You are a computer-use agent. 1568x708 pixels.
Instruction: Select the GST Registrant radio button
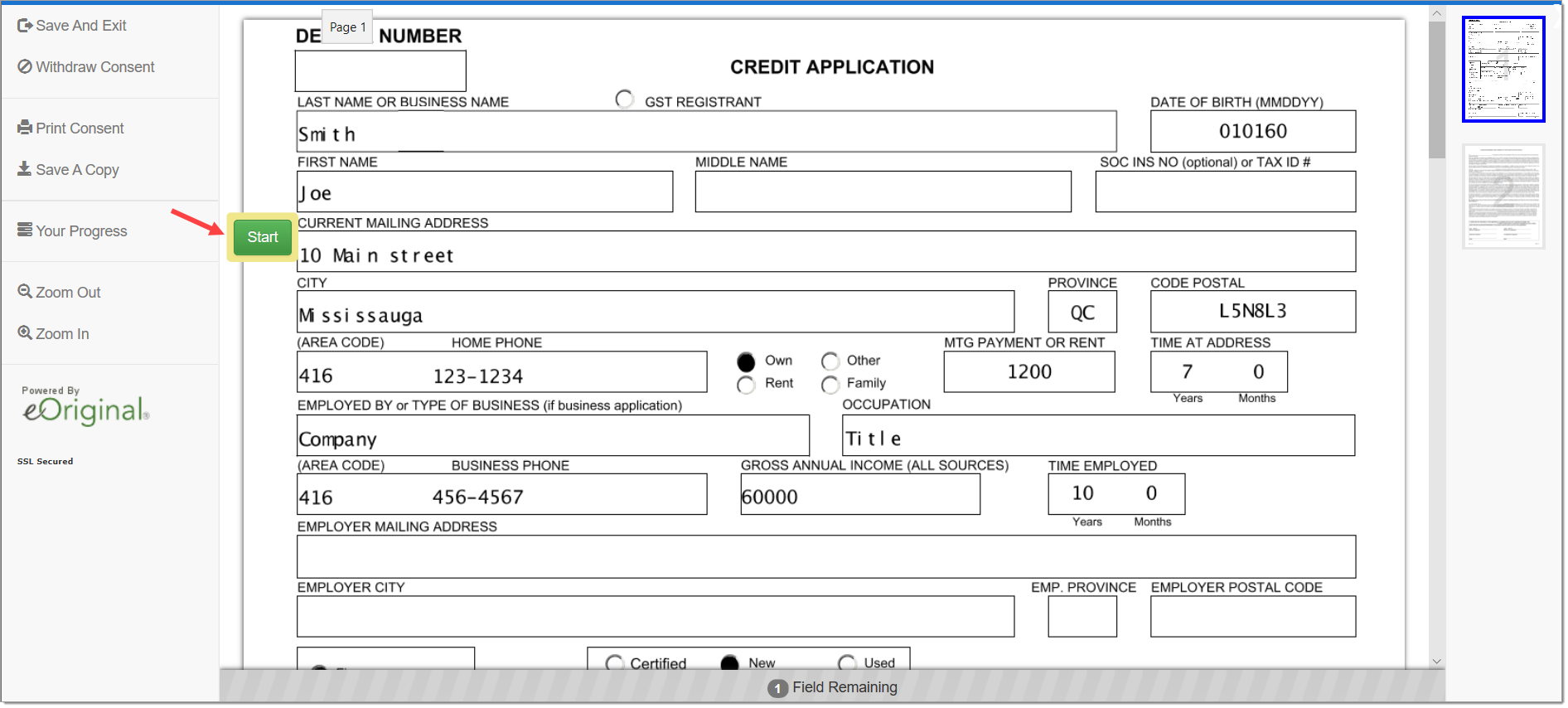(x=625, y=99)
